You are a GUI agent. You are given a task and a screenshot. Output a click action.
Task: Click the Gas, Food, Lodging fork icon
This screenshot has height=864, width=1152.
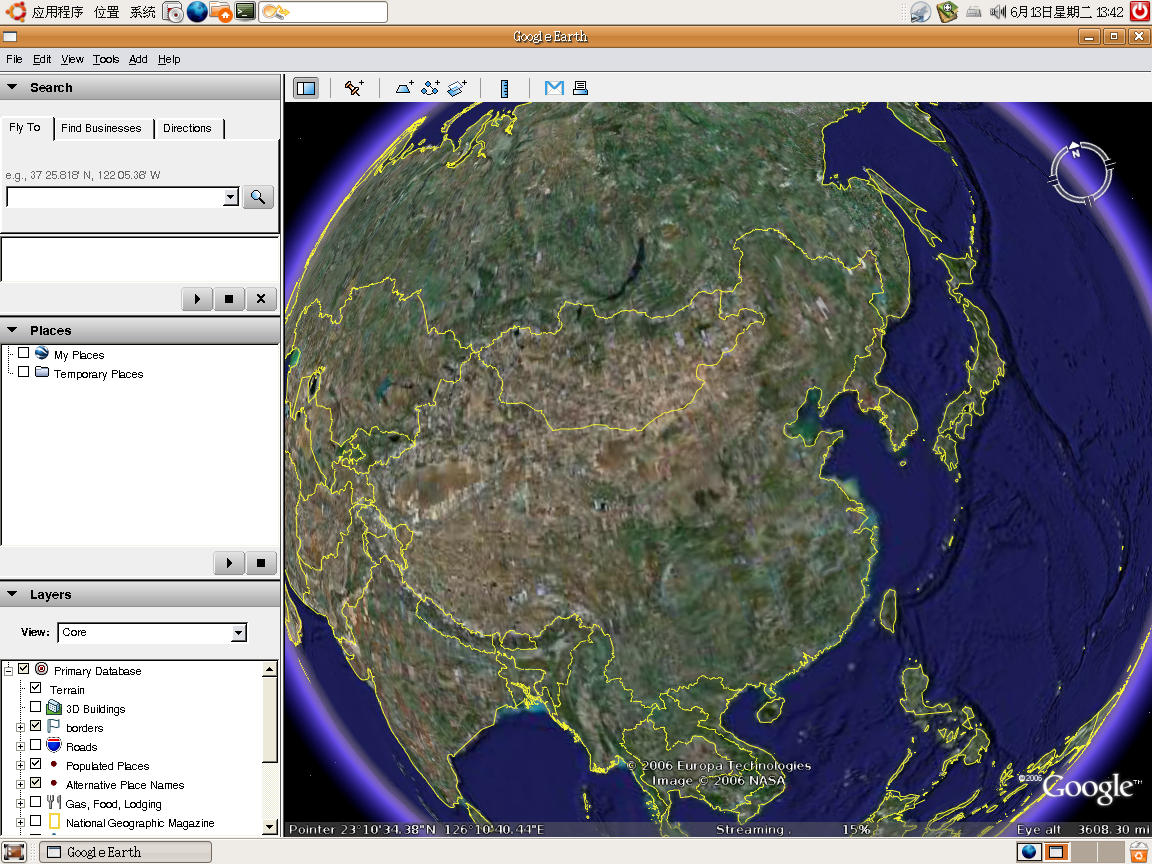(54, 802)
